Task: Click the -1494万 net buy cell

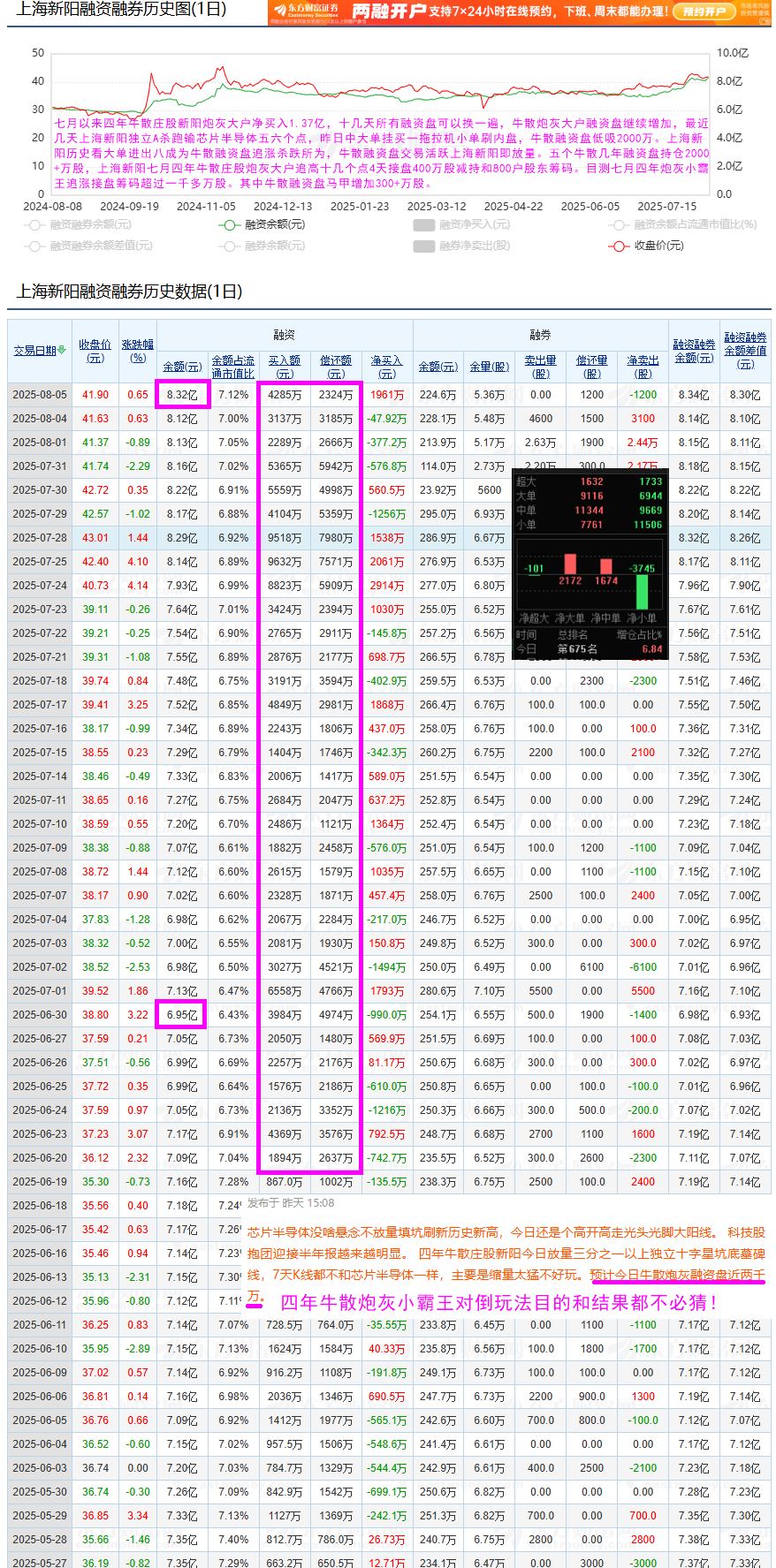Action: tap(387, 967)
